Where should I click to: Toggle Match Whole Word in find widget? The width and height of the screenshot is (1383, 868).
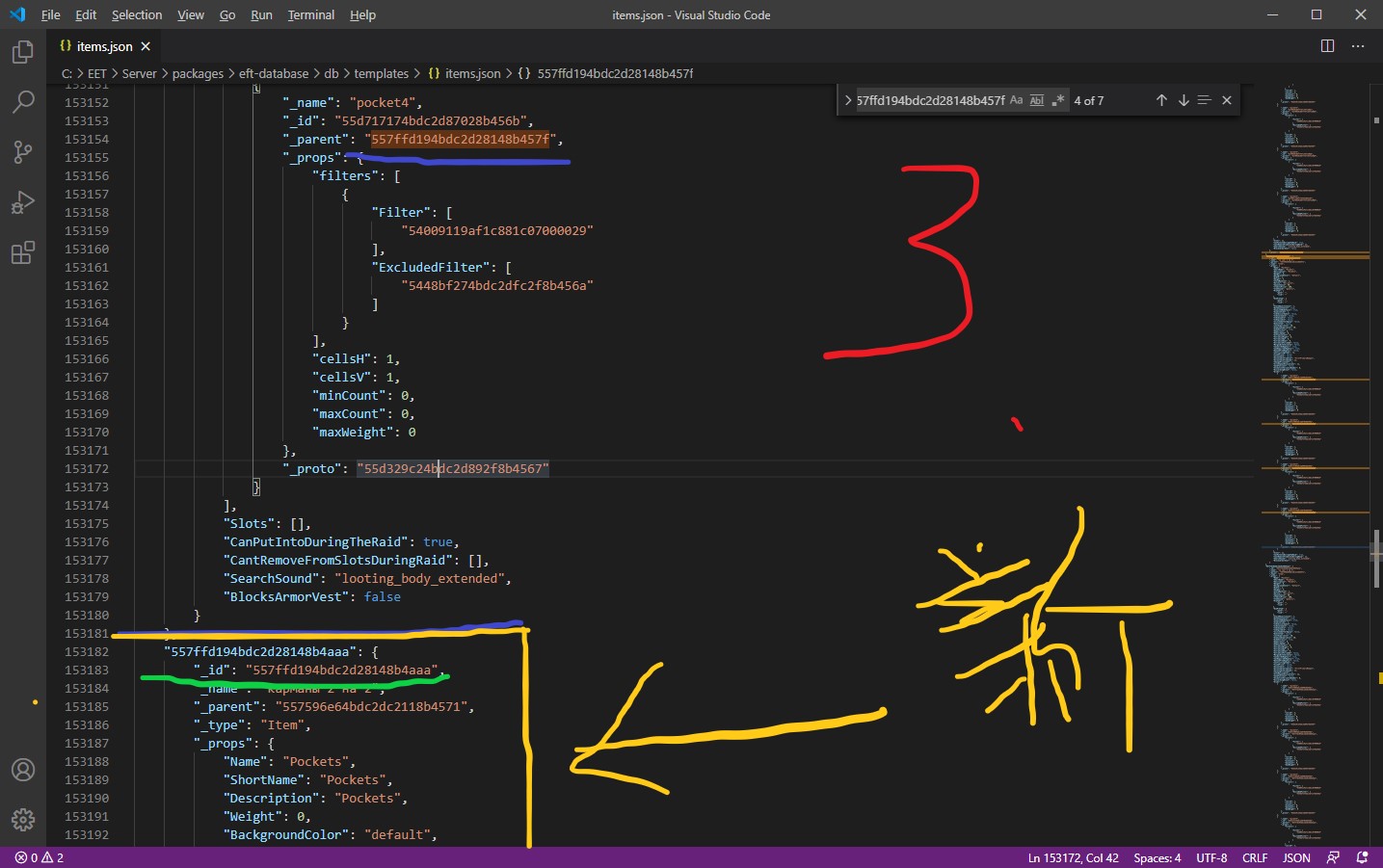[x=1037, y=100]
